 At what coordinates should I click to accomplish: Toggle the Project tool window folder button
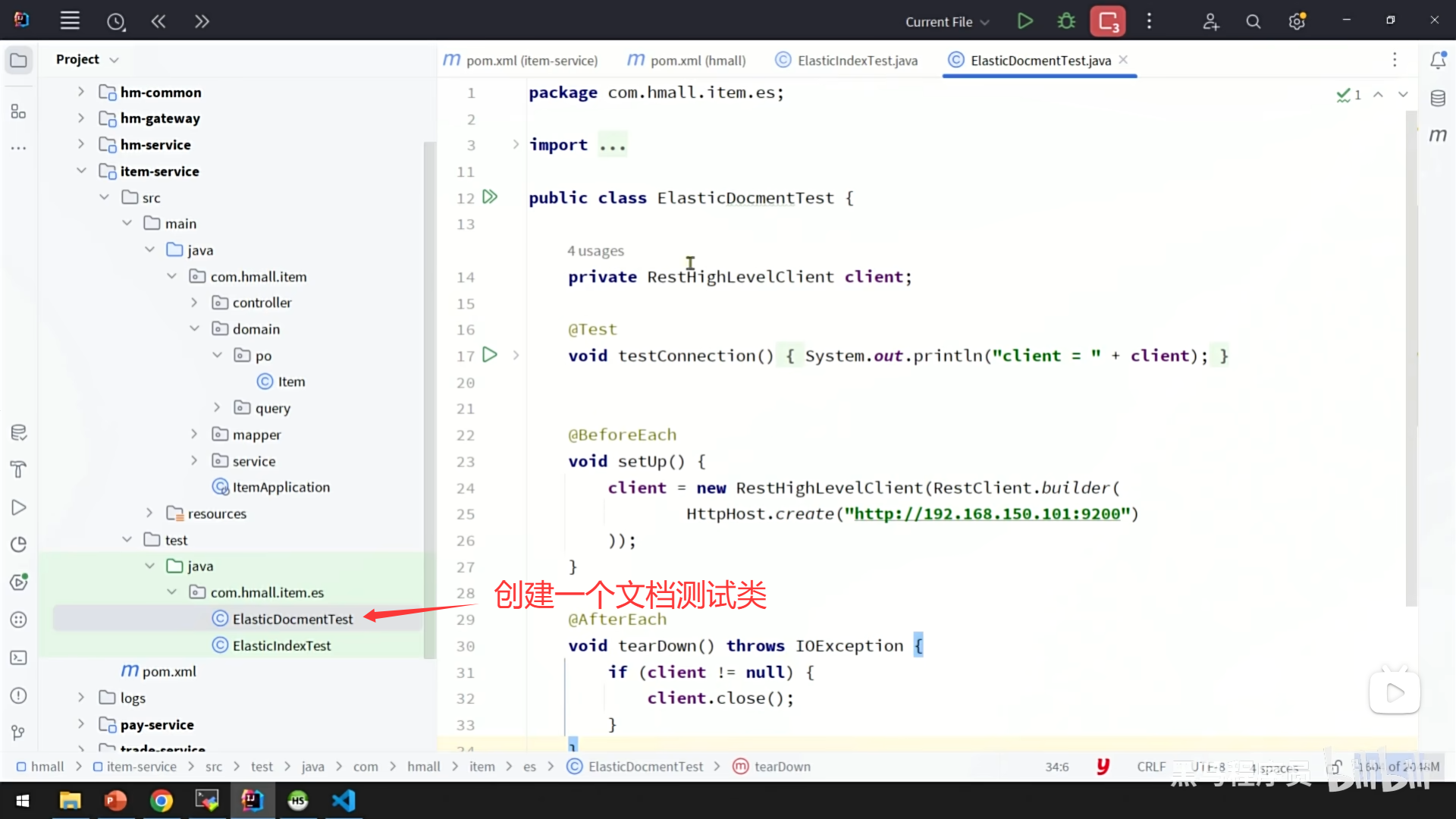[x=19, y=60]
